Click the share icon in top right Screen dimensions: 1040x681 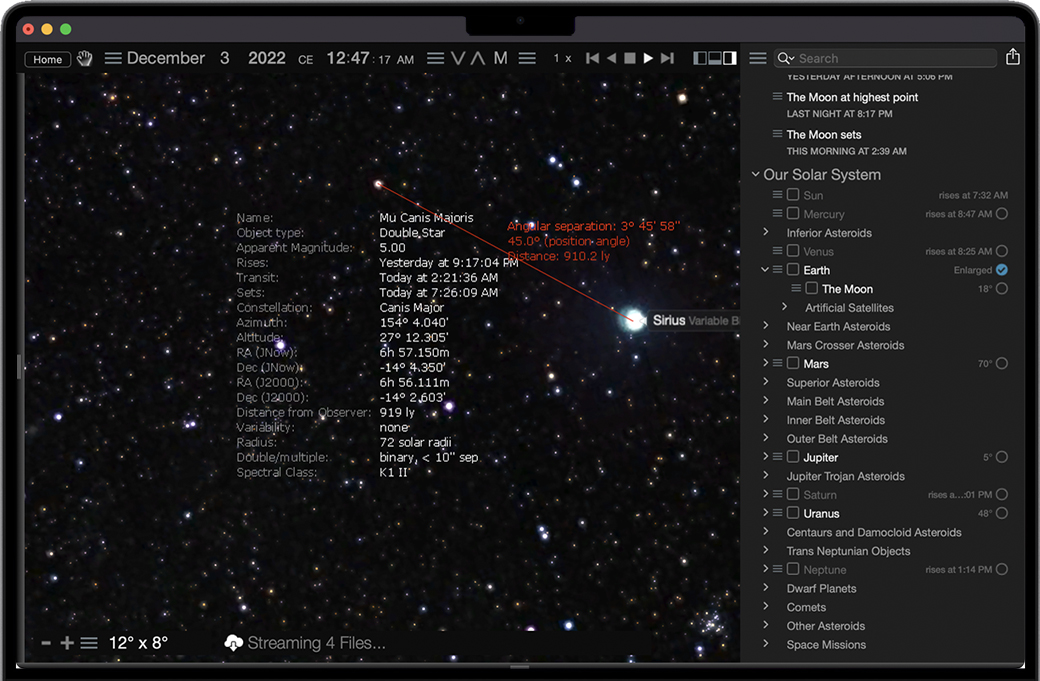point(1013,58)
